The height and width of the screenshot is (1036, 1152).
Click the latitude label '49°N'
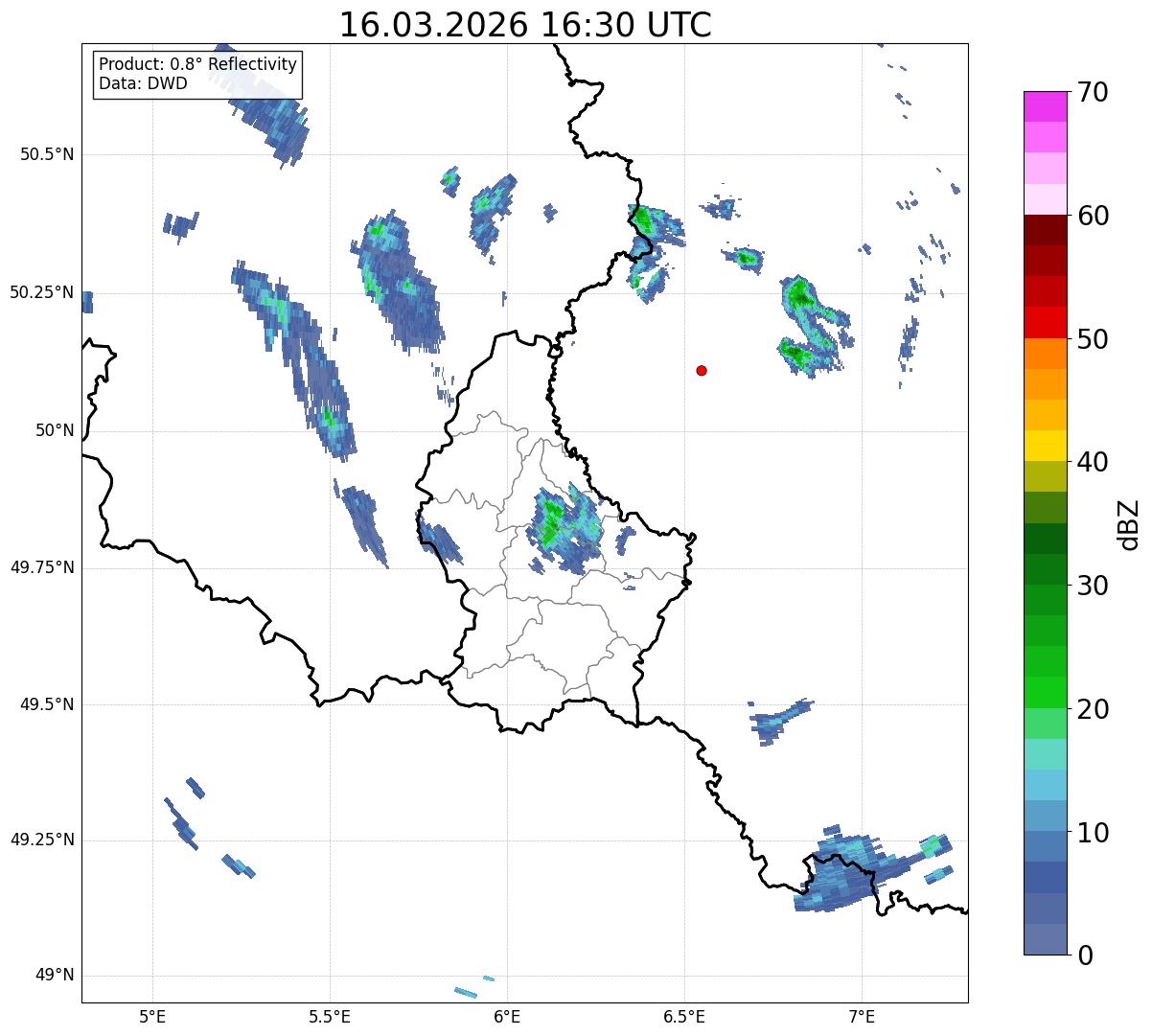pyautogui.click(x=55, y=975)
